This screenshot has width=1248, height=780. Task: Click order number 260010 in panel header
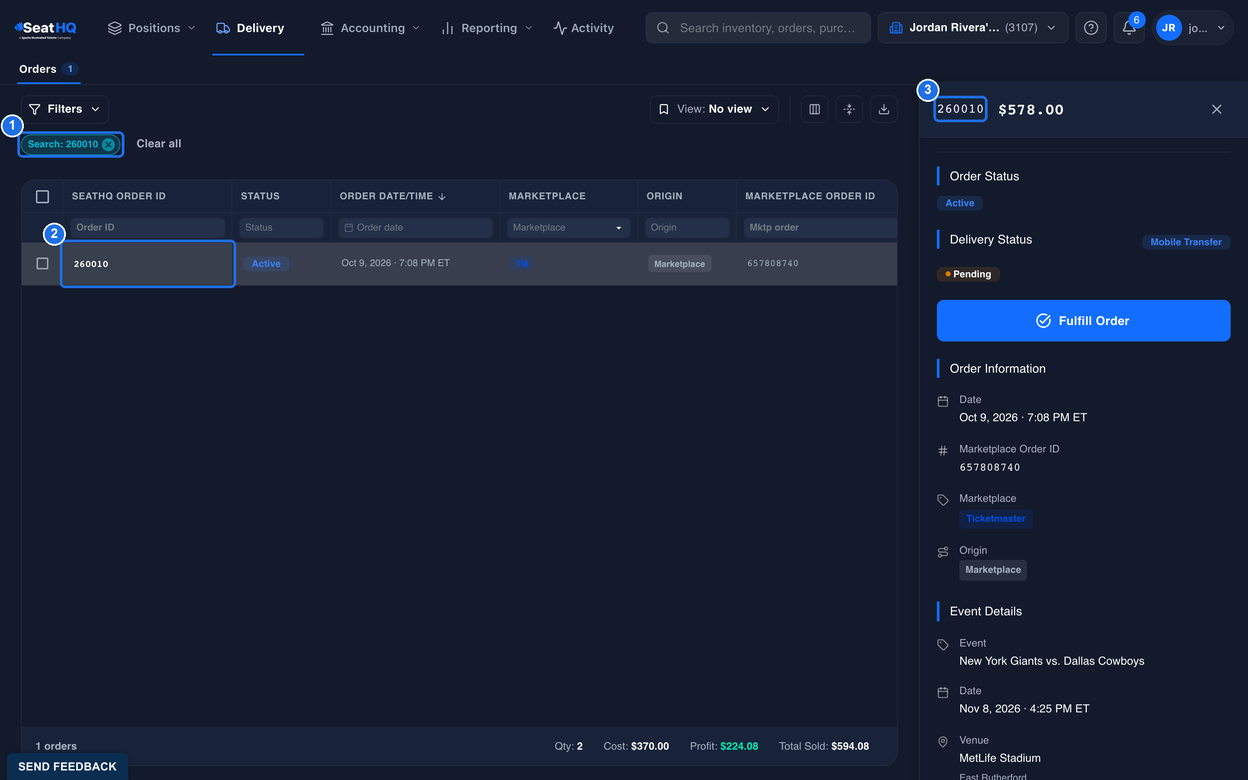pos(961,109)
